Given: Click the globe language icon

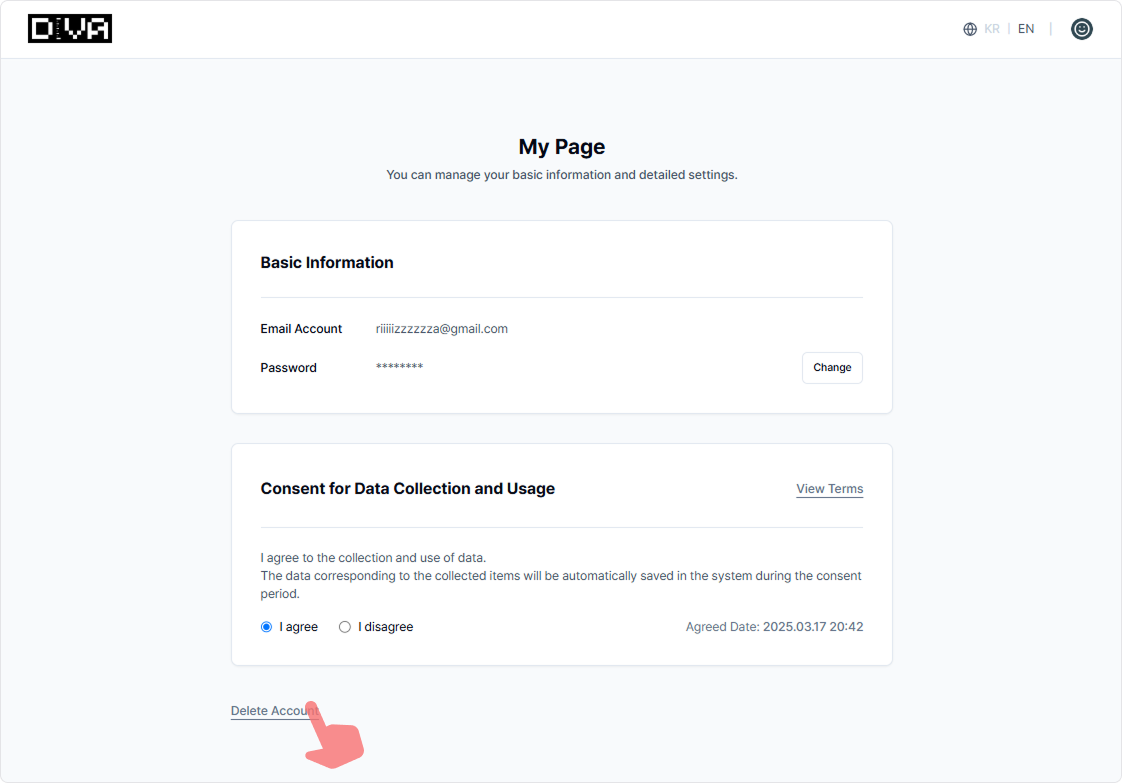Looking at the screenshot, I should (x=969, y=29).
